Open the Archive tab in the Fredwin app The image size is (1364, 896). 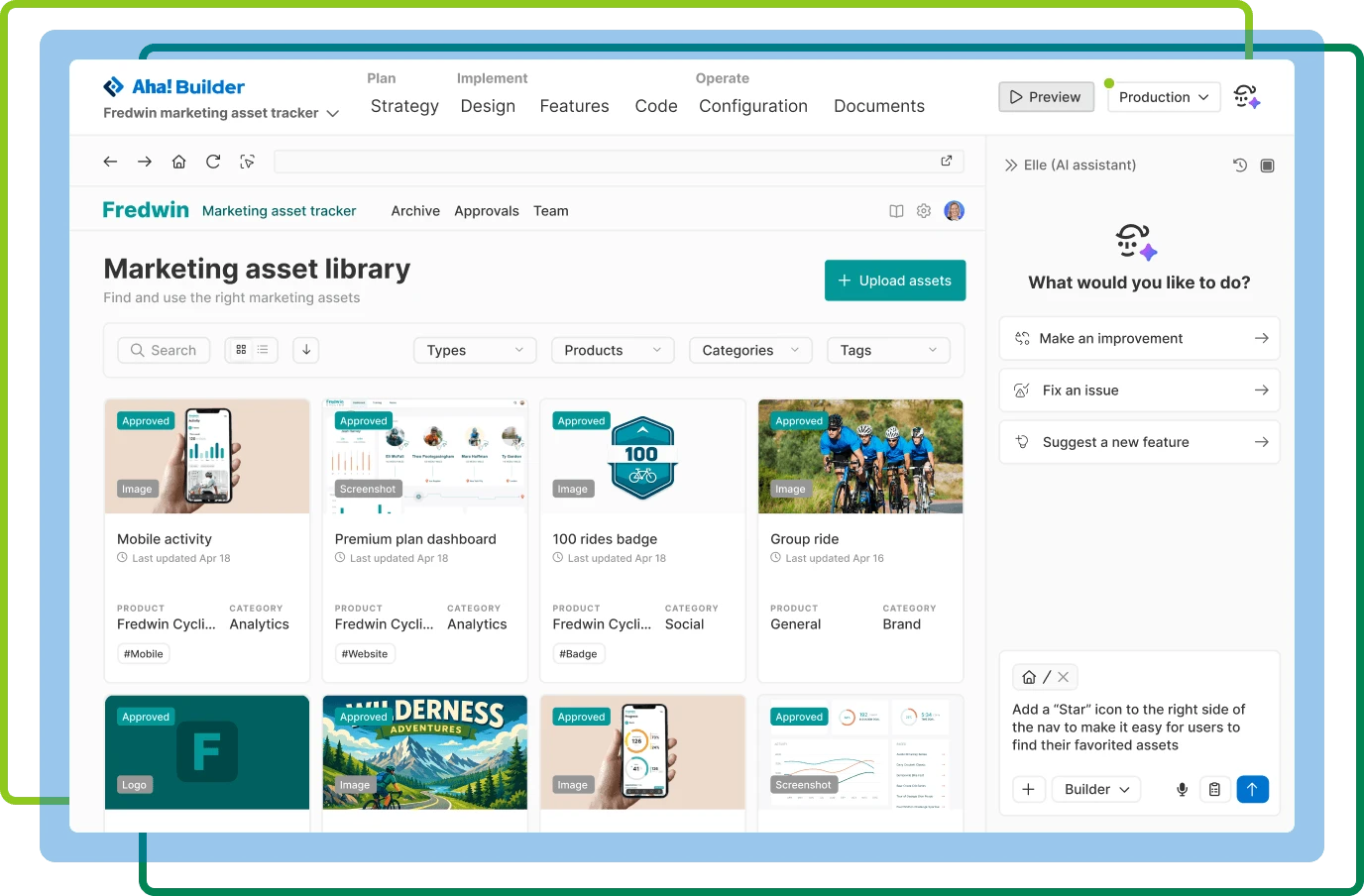(x=414, y=210)
